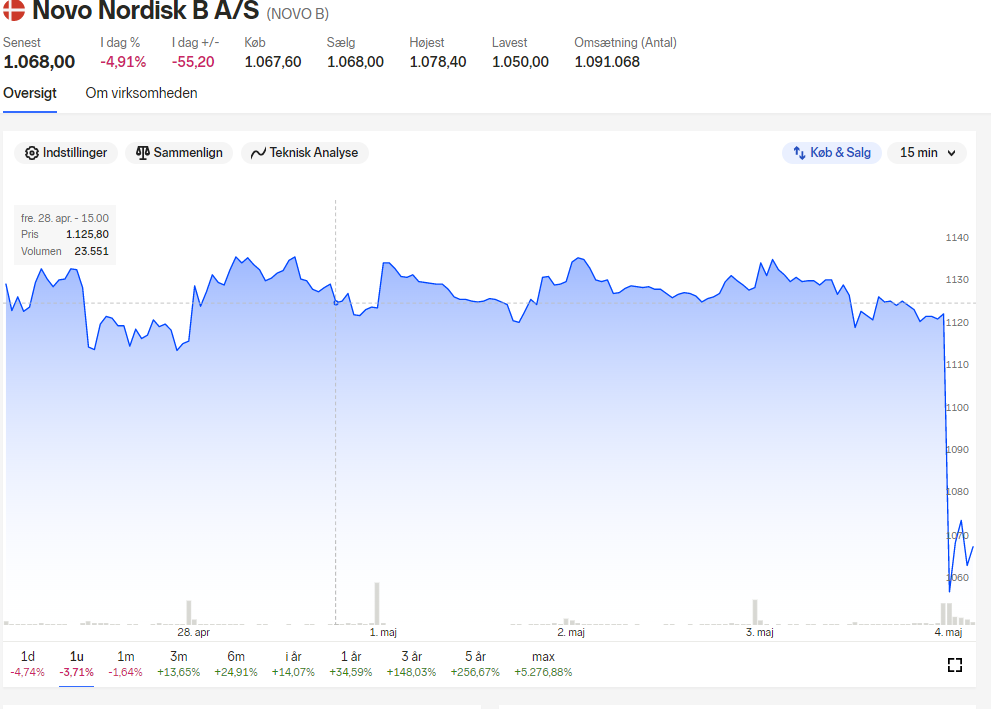991x709 pixels.
Task: Click the I dag % value -4,91%
Action: (123, 62)
